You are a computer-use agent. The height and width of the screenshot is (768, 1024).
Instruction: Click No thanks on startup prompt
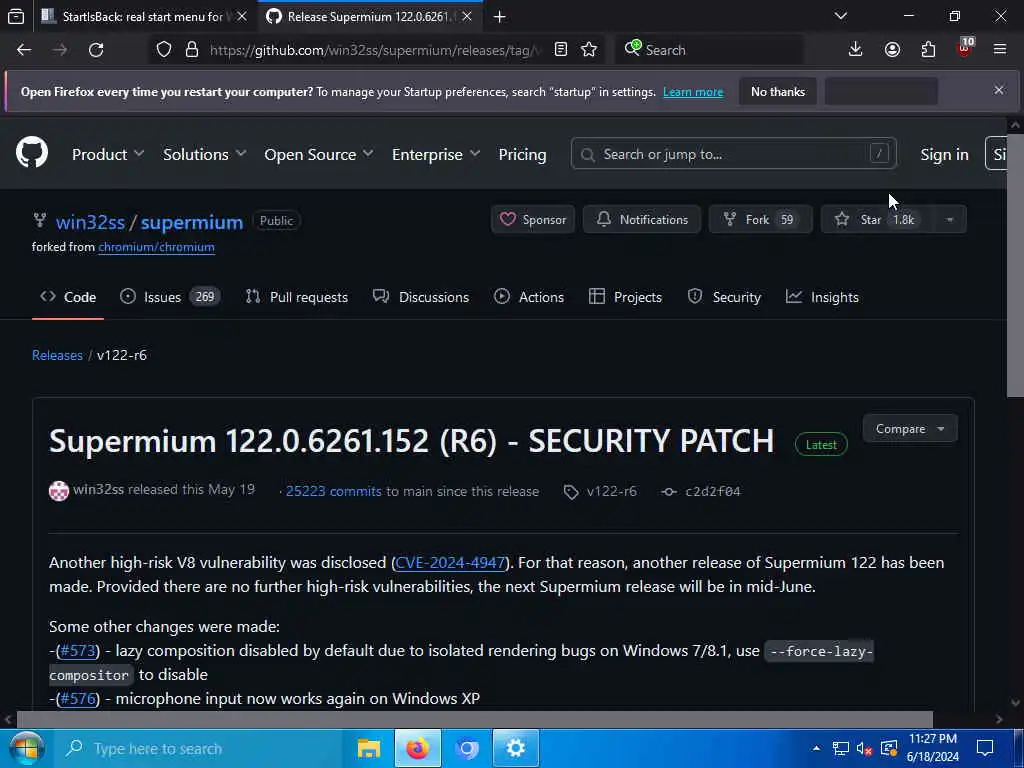pyautogui.click(x=778, y=91)
